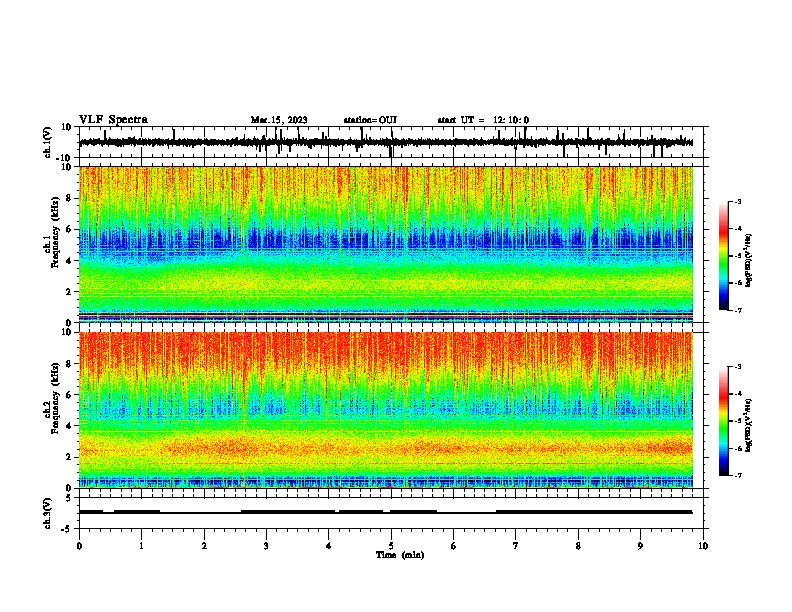
Task: Click the "station=OUI" header label
Action: pyautogui.click(x=370, y=120)
